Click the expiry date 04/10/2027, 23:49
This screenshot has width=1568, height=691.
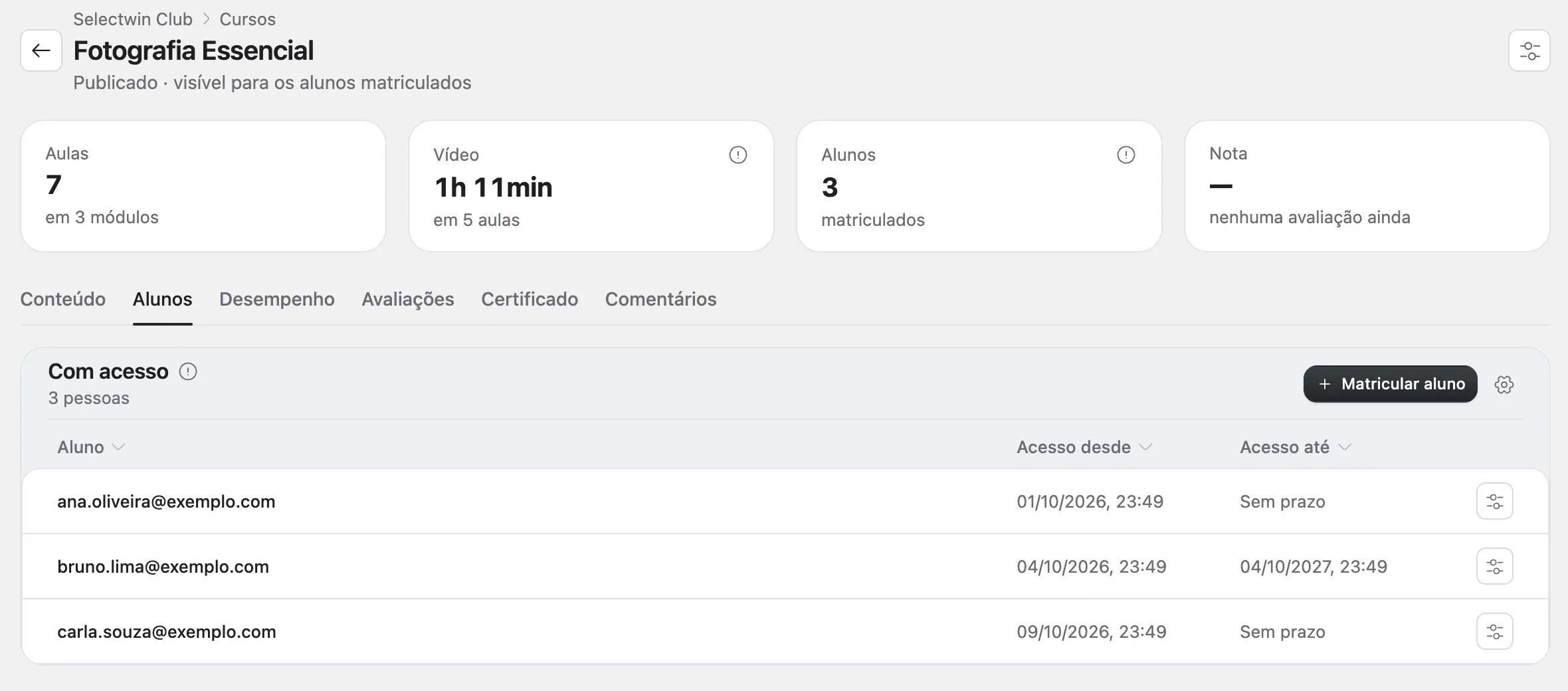1313,567
